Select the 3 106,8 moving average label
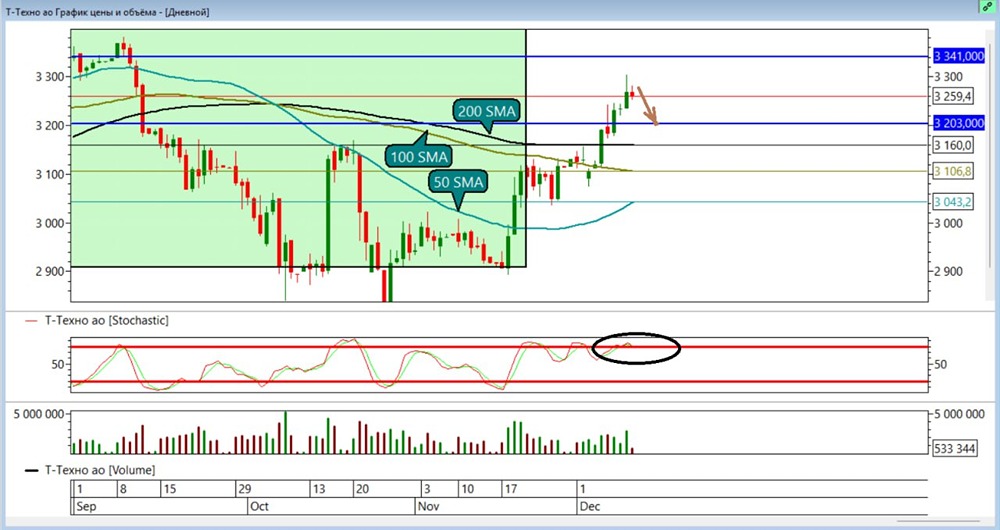Image resolution: width=1000 pixels, height=530 pixels. point(953,171)
